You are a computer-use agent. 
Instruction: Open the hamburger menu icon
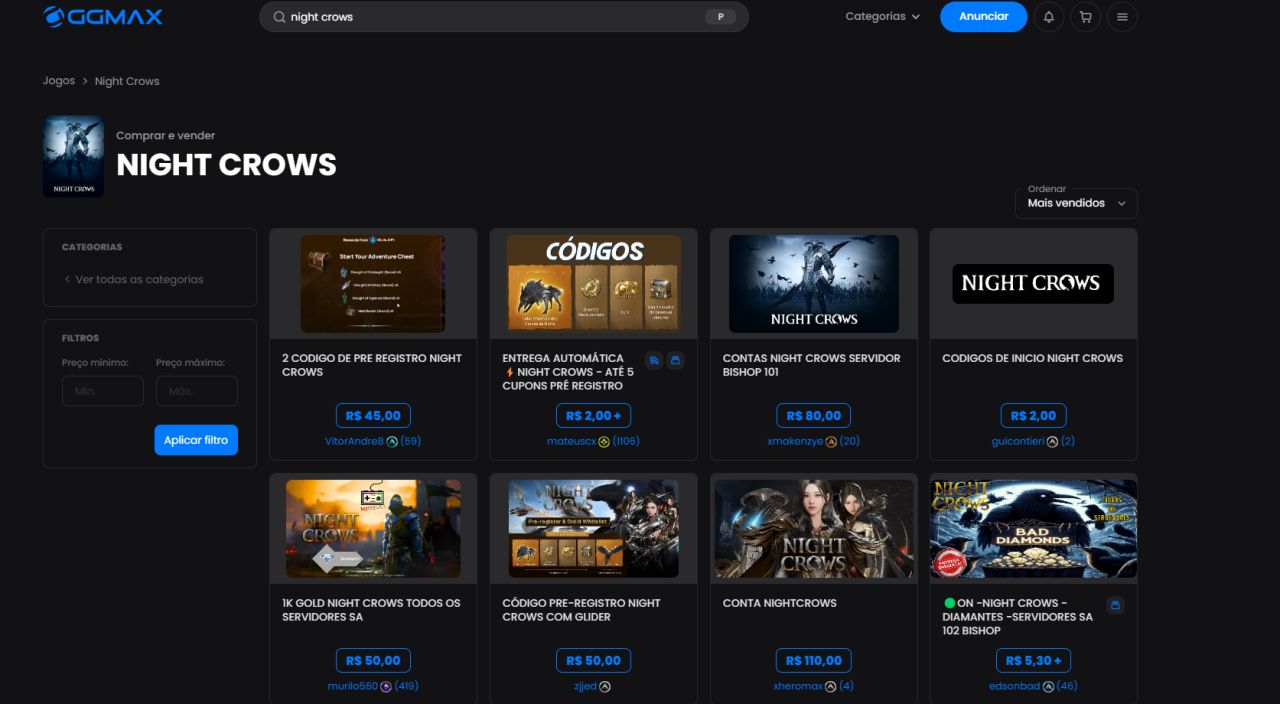1122,17
